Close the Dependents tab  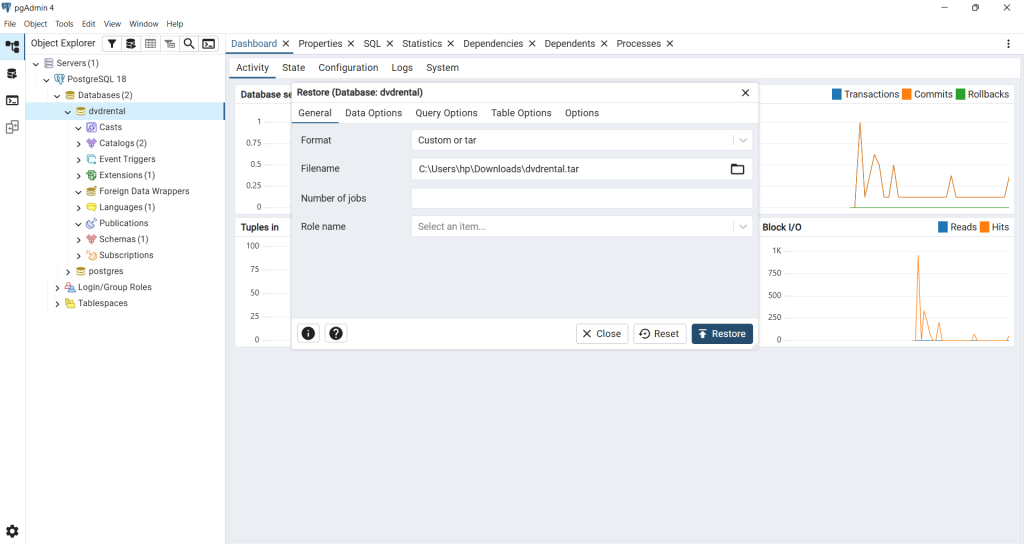pyautogui.click(x=604, y=44)
